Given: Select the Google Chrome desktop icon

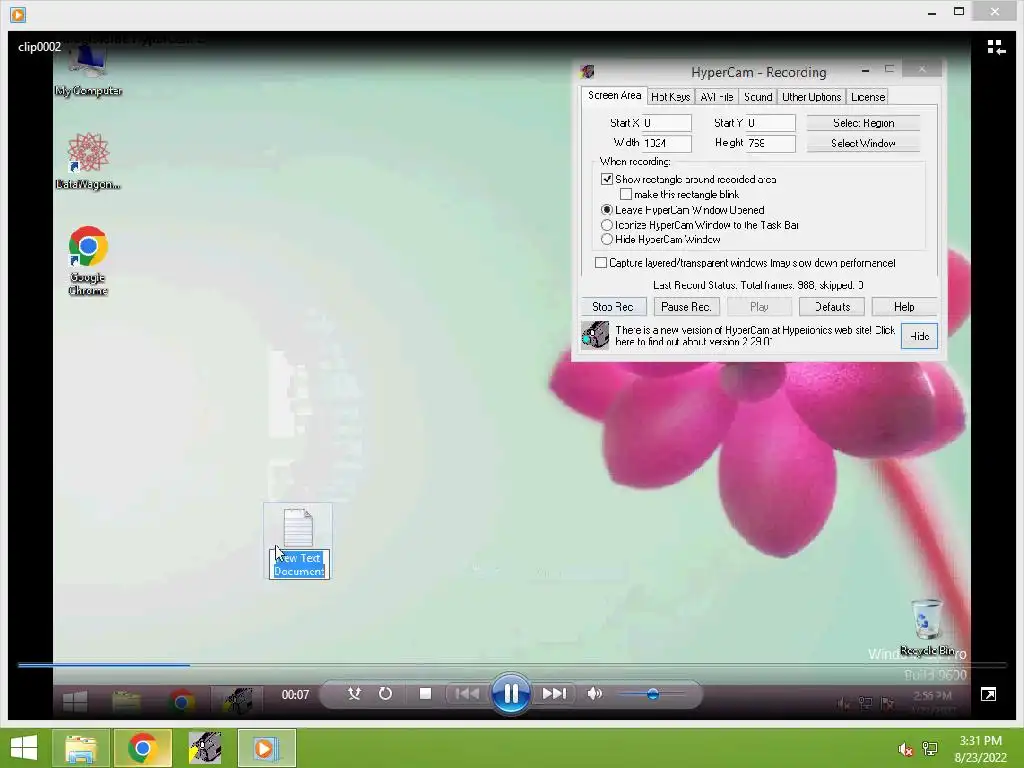Looking at the screenshot, I should pos(88,261).
